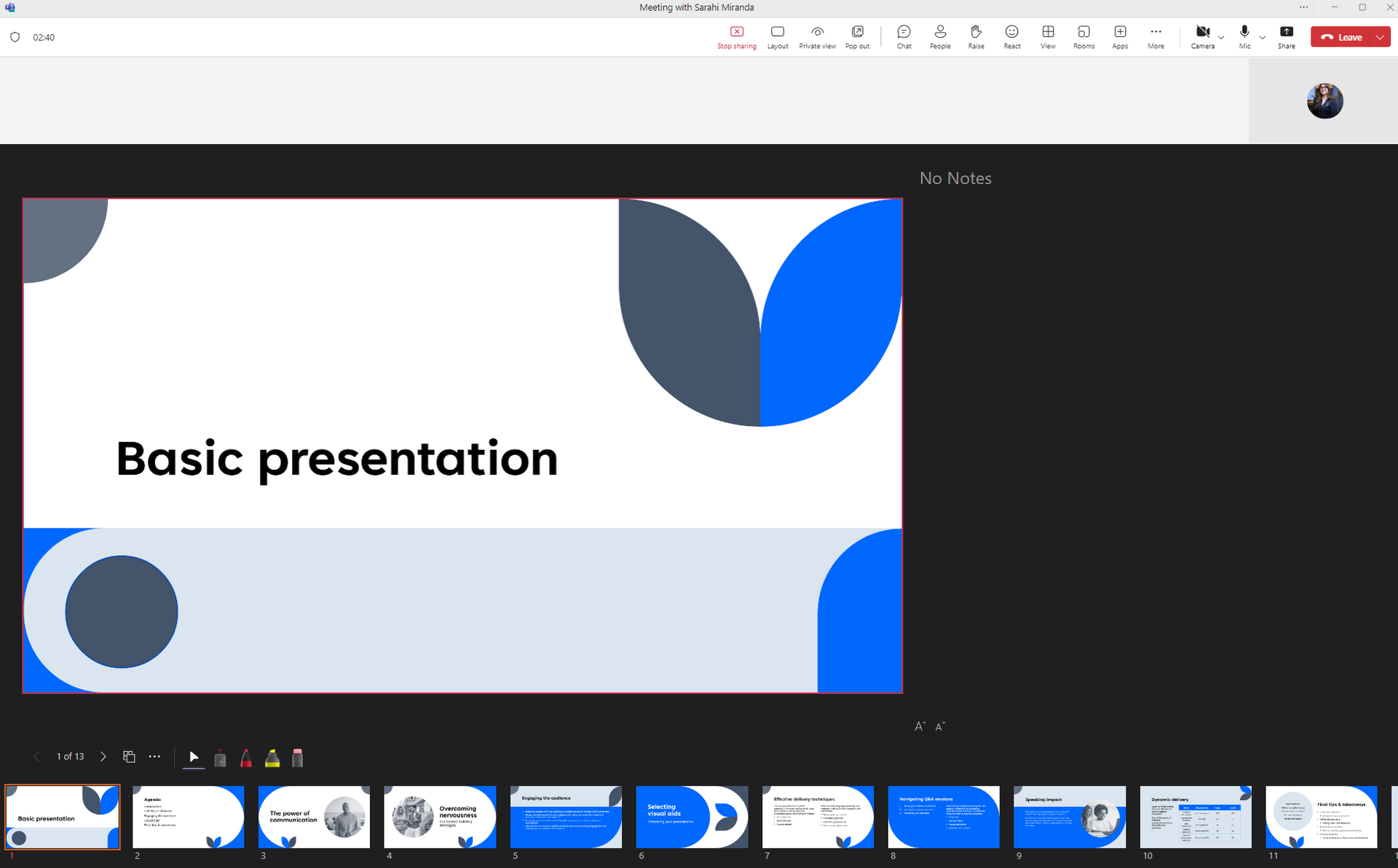1398x868 pixels.
Task: Increase the notes font size
Action: click(919, 726)
